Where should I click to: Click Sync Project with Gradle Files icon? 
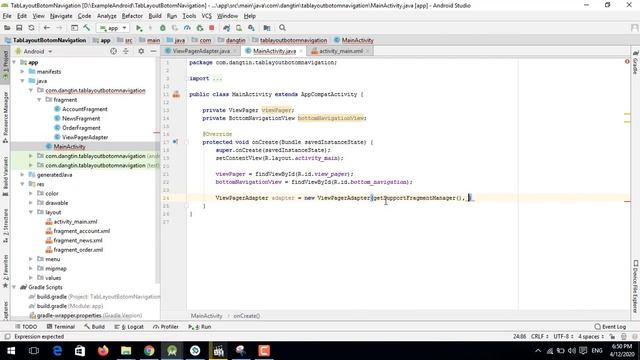pyautogui.click(x=227, y=28)
